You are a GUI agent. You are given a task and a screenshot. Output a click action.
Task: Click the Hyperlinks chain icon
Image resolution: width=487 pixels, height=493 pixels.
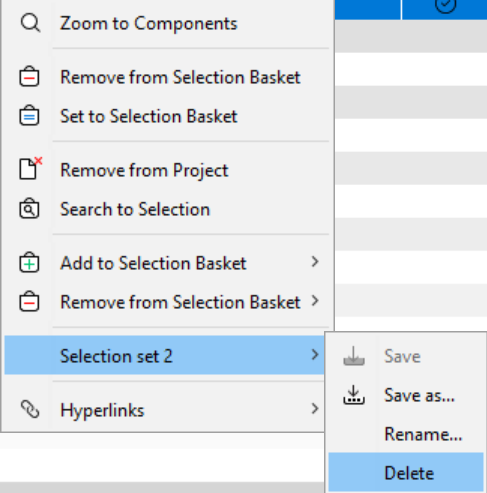click(x=30, y=409)
